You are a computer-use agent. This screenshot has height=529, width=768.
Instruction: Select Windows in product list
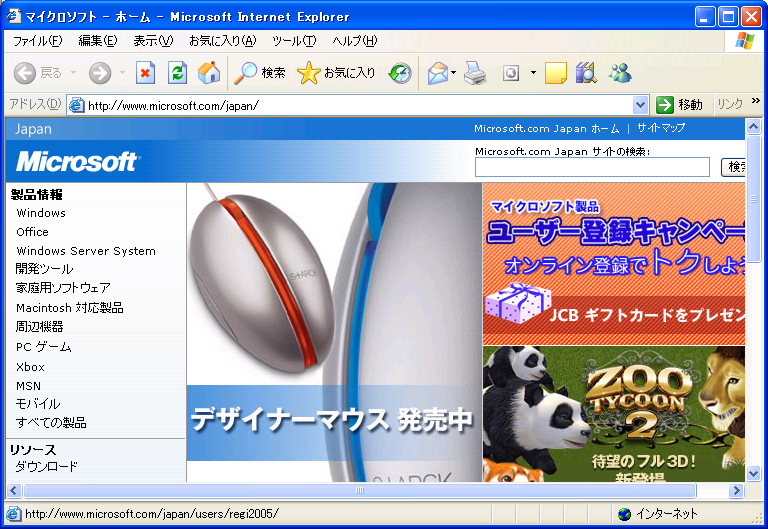(41, 213)
